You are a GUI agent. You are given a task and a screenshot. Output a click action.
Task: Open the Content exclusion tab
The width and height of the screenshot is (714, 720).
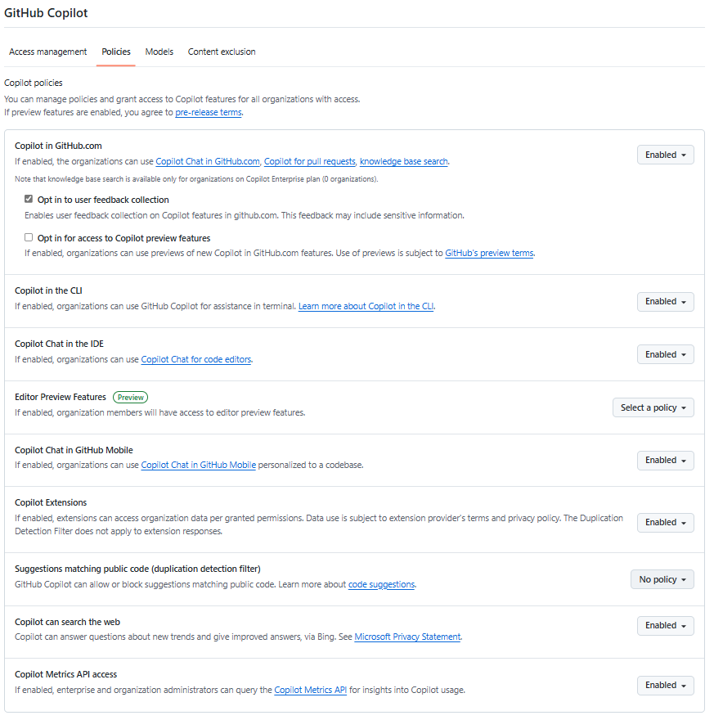tap(221, 52)
